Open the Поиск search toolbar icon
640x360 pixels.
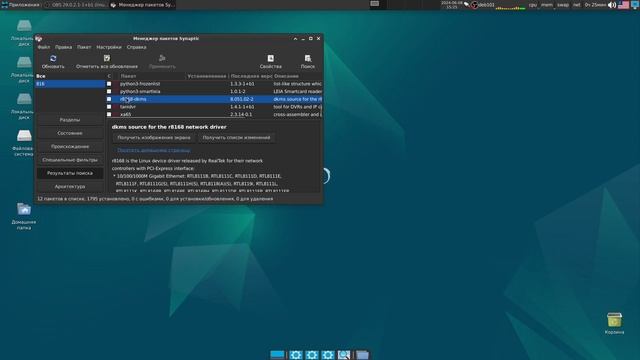(x=308, y=58)
